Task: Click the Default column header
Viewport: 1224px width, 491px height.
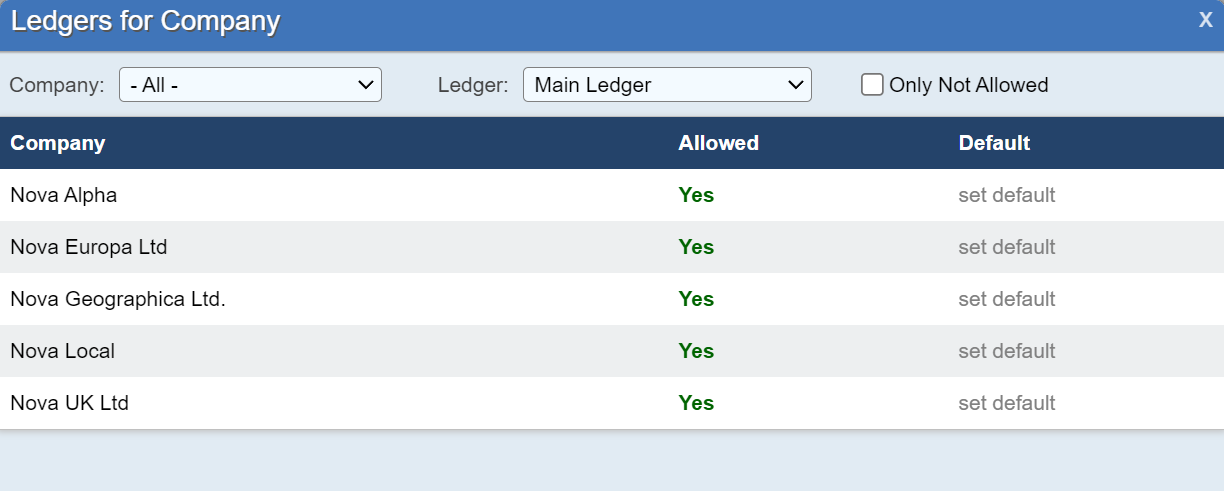Action: coord(994,143)
